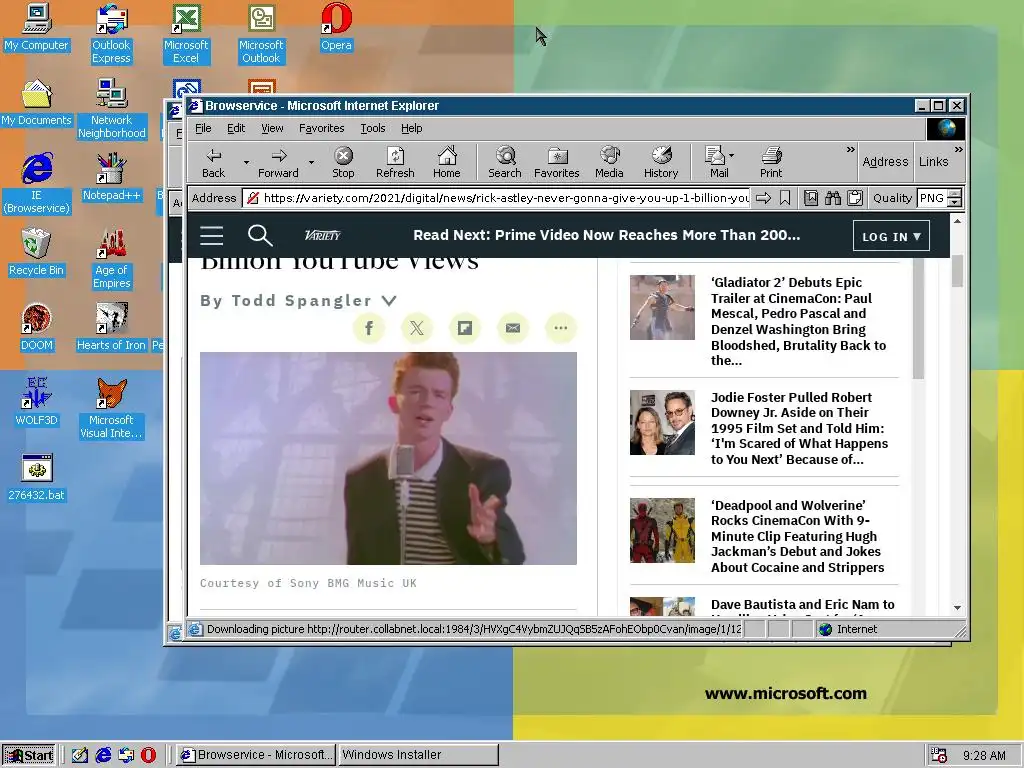Open the Favorites menu in the menu bar
Screen dimensions: 1024x768
321,128
